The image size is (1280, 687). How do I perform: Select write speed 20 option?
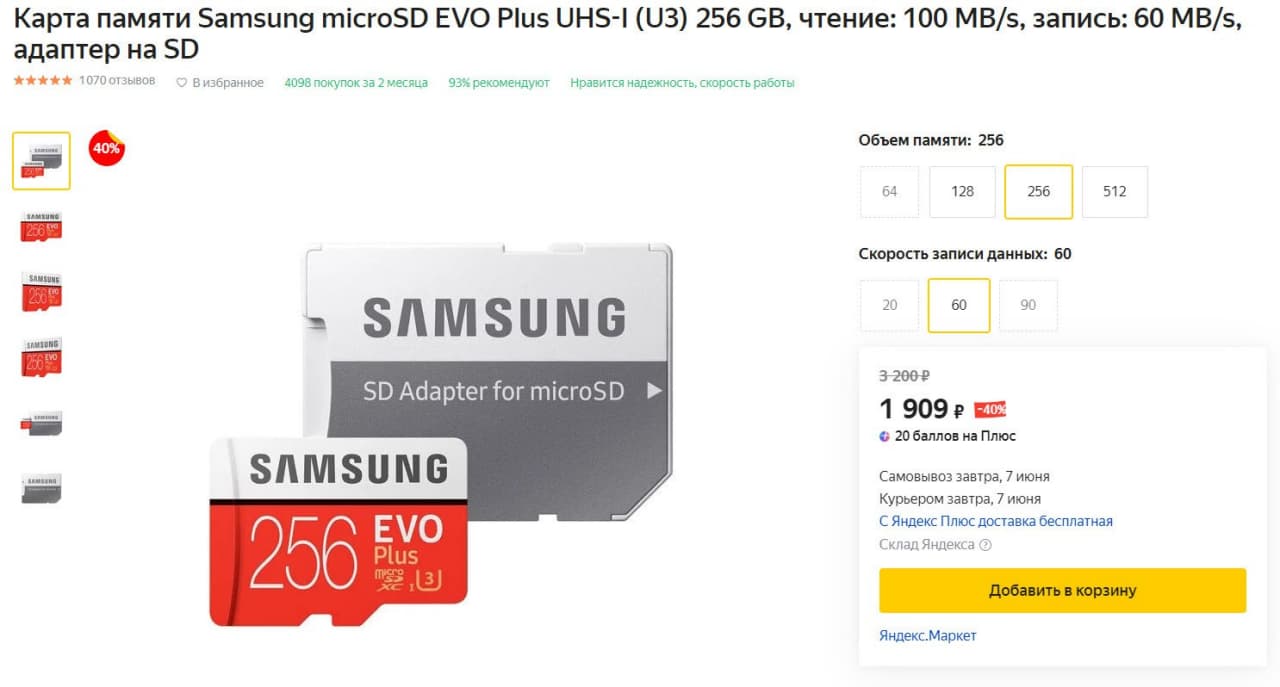889,305
